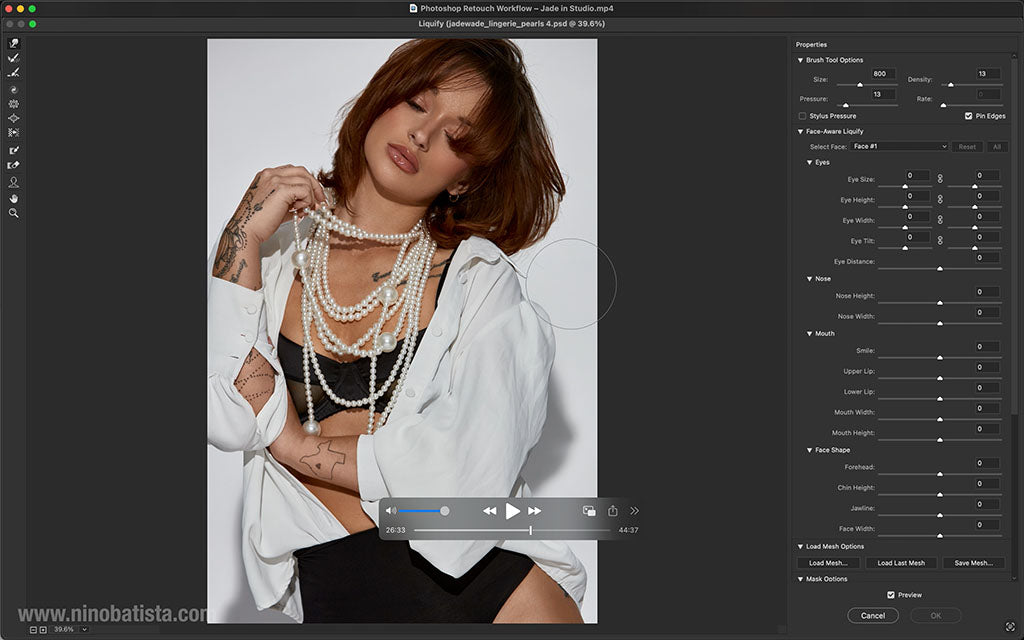Image resolution: width=1024 pixels, height=640 pixels.
Task: Click the Load Last Mesh button
Action: 900,562
